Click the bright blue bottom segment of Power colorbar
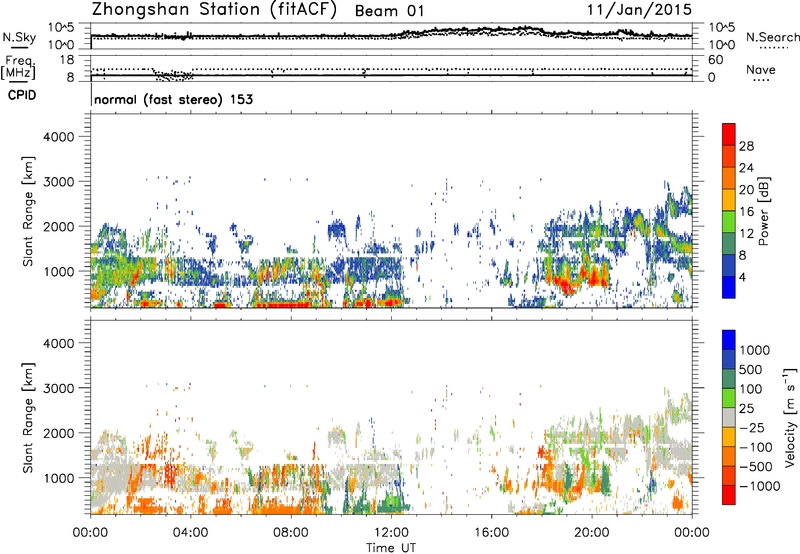The width and height of the screenshot is (800, 554). point(729,288)
